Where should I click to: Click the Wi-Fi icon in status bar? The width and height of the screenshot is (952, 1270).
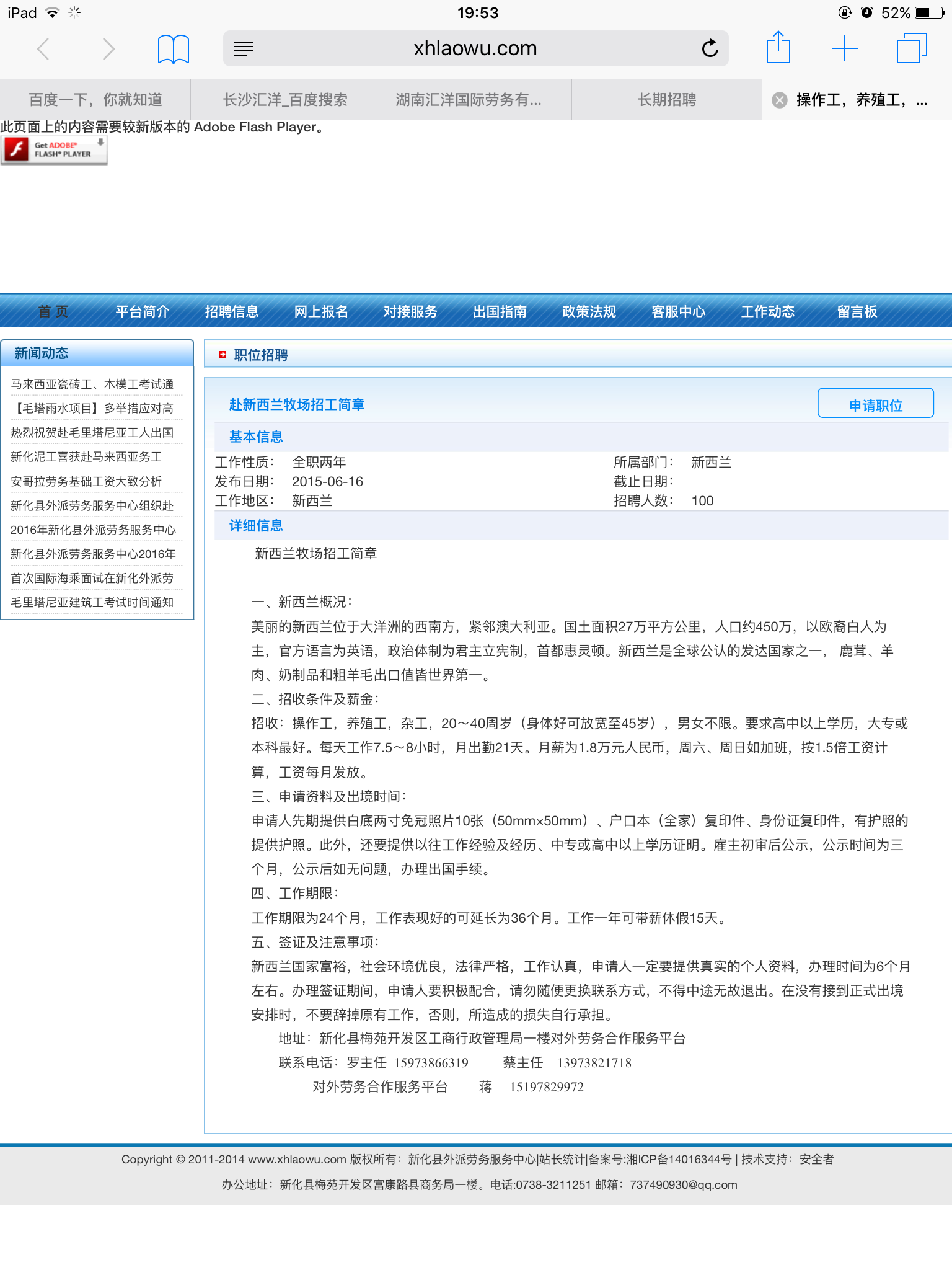tap(53, 12)
